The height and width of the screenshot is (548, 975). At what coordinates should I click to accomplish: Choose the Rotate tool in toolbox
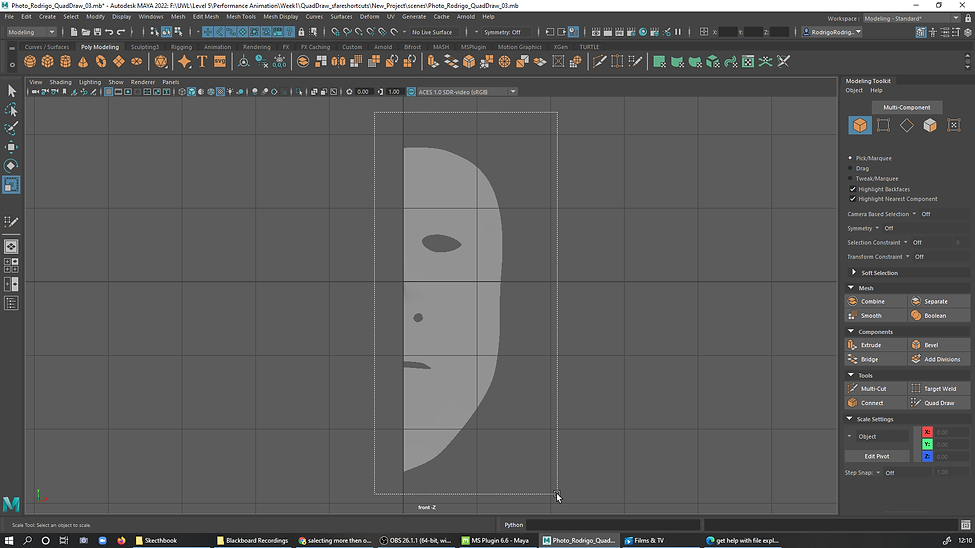click(11, 165)
